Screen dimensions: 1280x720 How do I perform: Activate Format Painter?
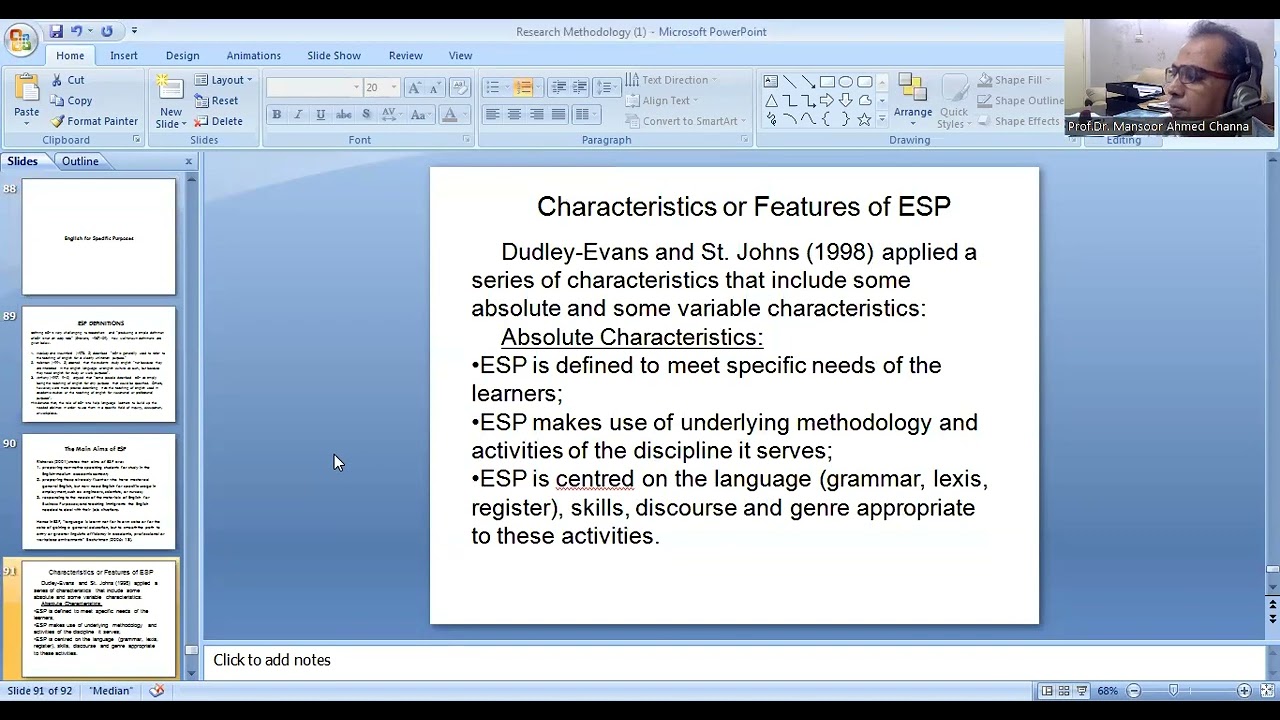(x=94, y=121)
